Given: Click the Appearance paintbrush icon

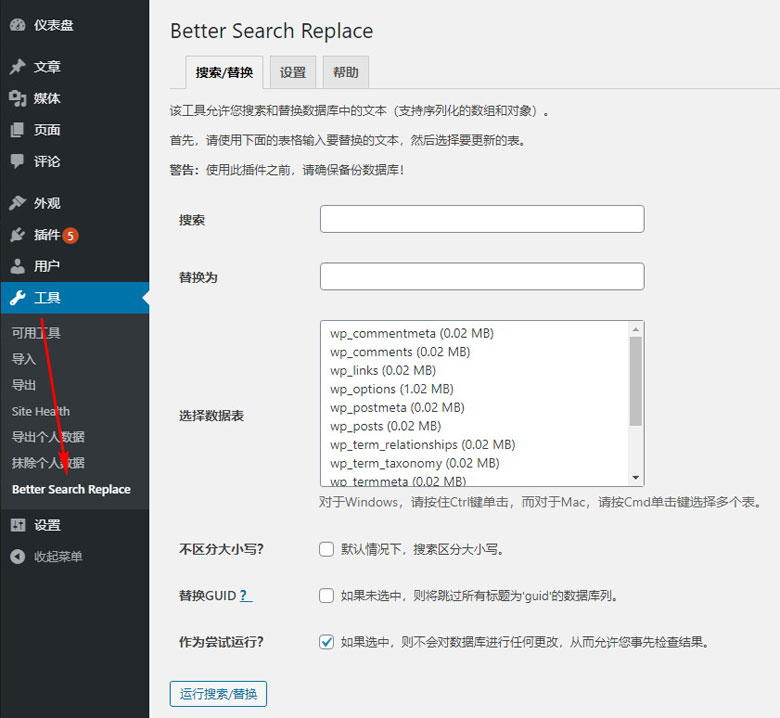Looking at the screenshot, I should pos(17,203).
